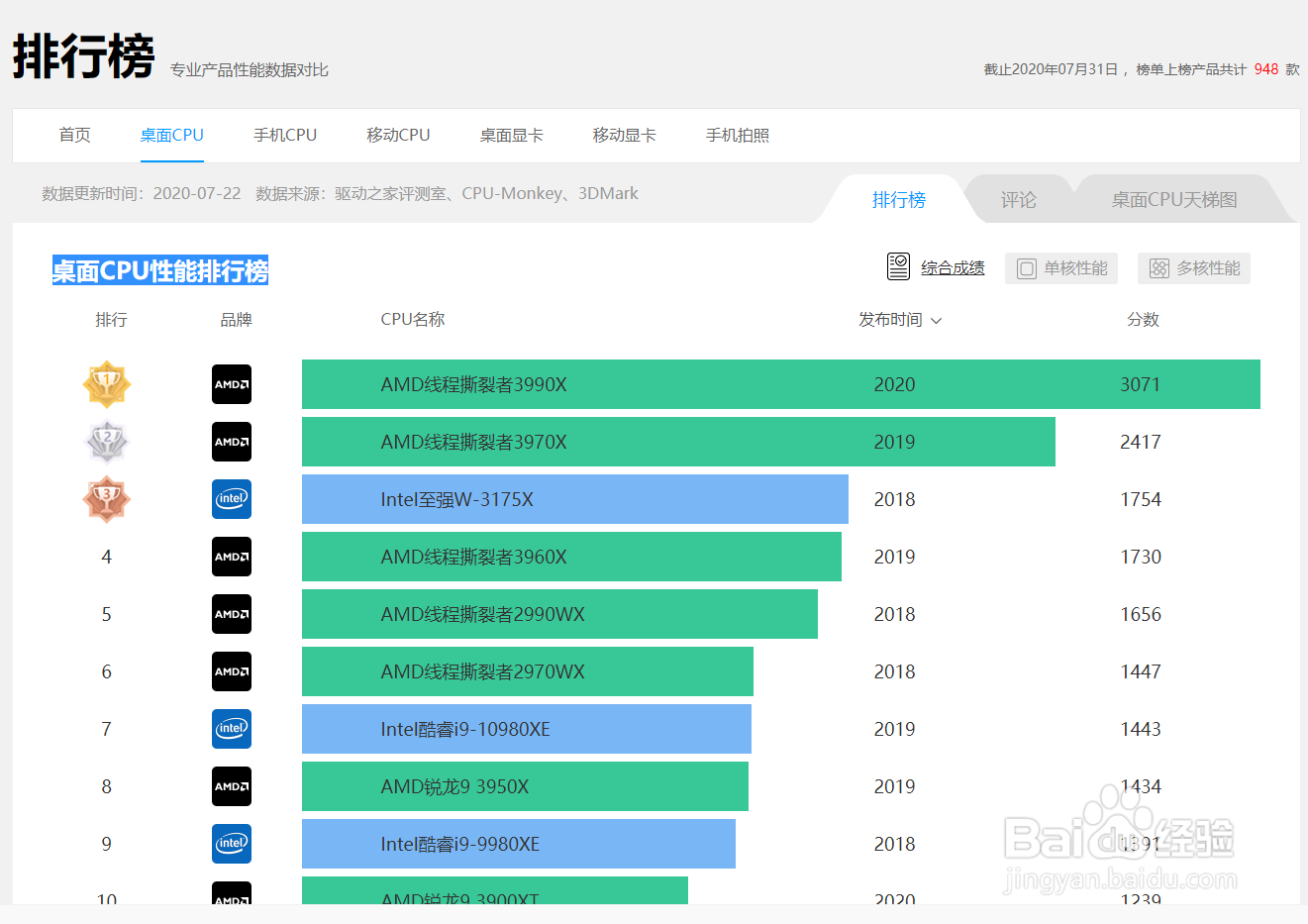This screenshot has width=1308, height=924.
Task: Click the bronze rank 3 badge
Action: (107, 499)
